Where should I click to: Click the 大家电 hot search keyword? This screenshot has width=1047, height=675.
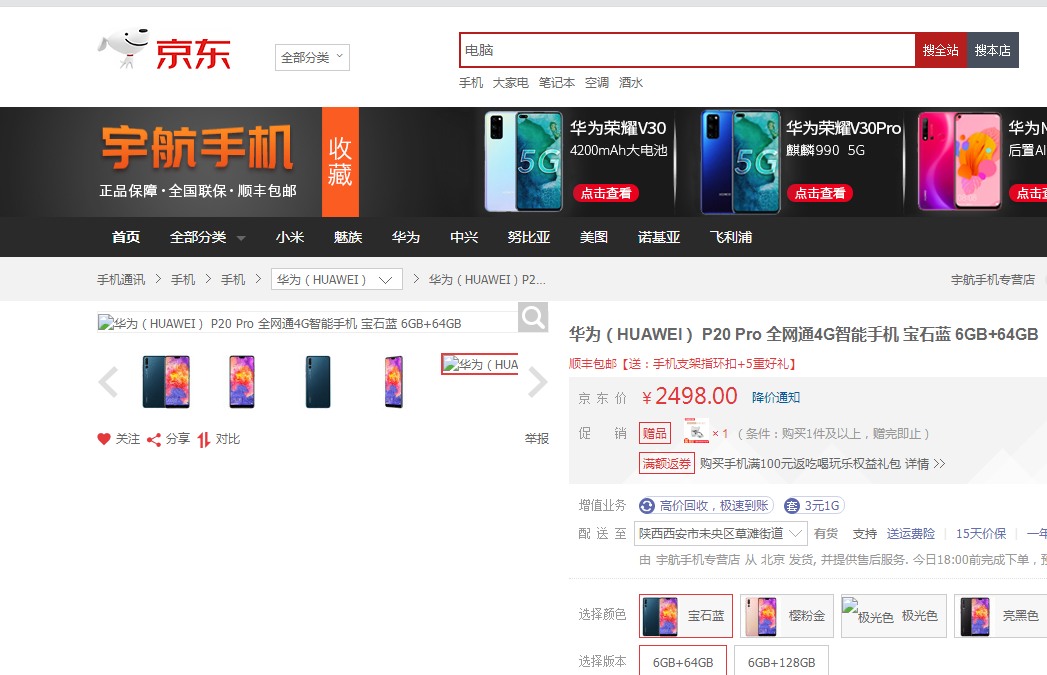point(511,83)
